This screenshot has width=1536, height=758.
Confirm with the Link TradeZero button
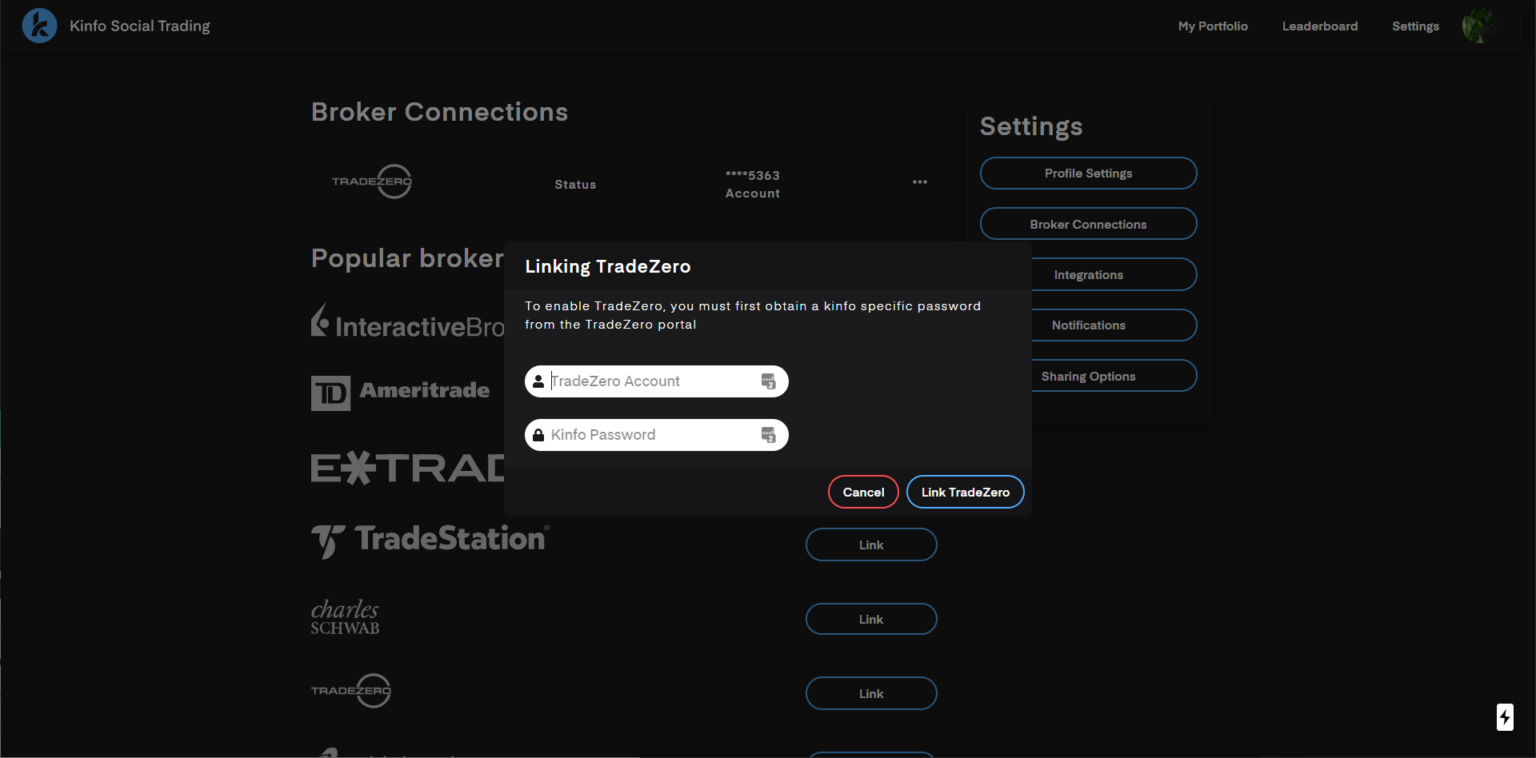[965, 491]
